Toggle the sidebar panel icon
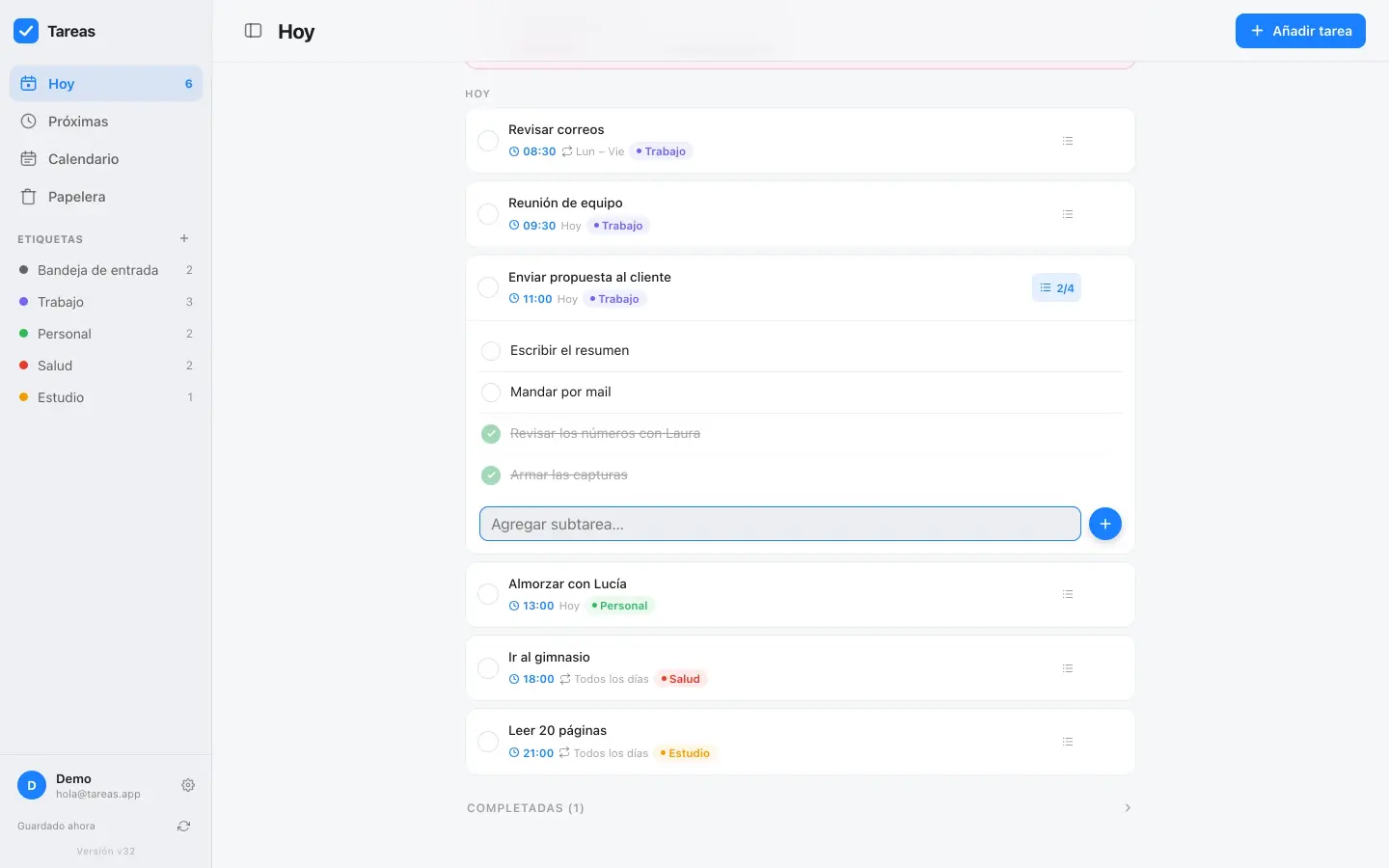Image resolution: width=1389 pixels, height=868 pixels. (254, 31)
